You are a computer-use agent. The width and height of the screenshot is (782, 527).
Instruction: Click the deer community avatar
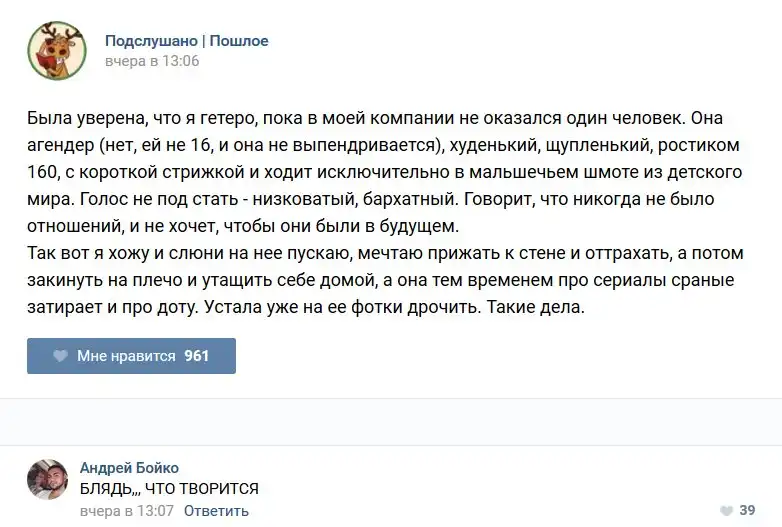[x=56, y=50]
